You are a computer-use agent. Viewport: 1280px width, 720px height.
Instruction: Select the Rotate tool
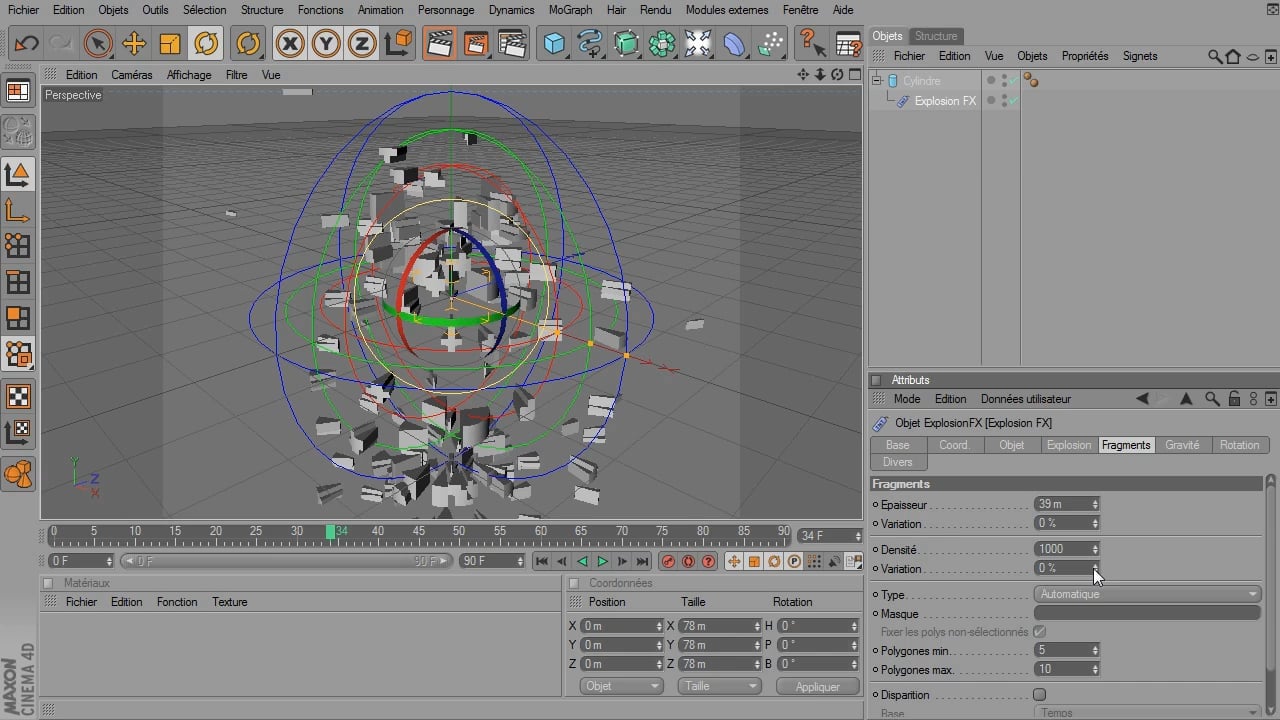207,44
